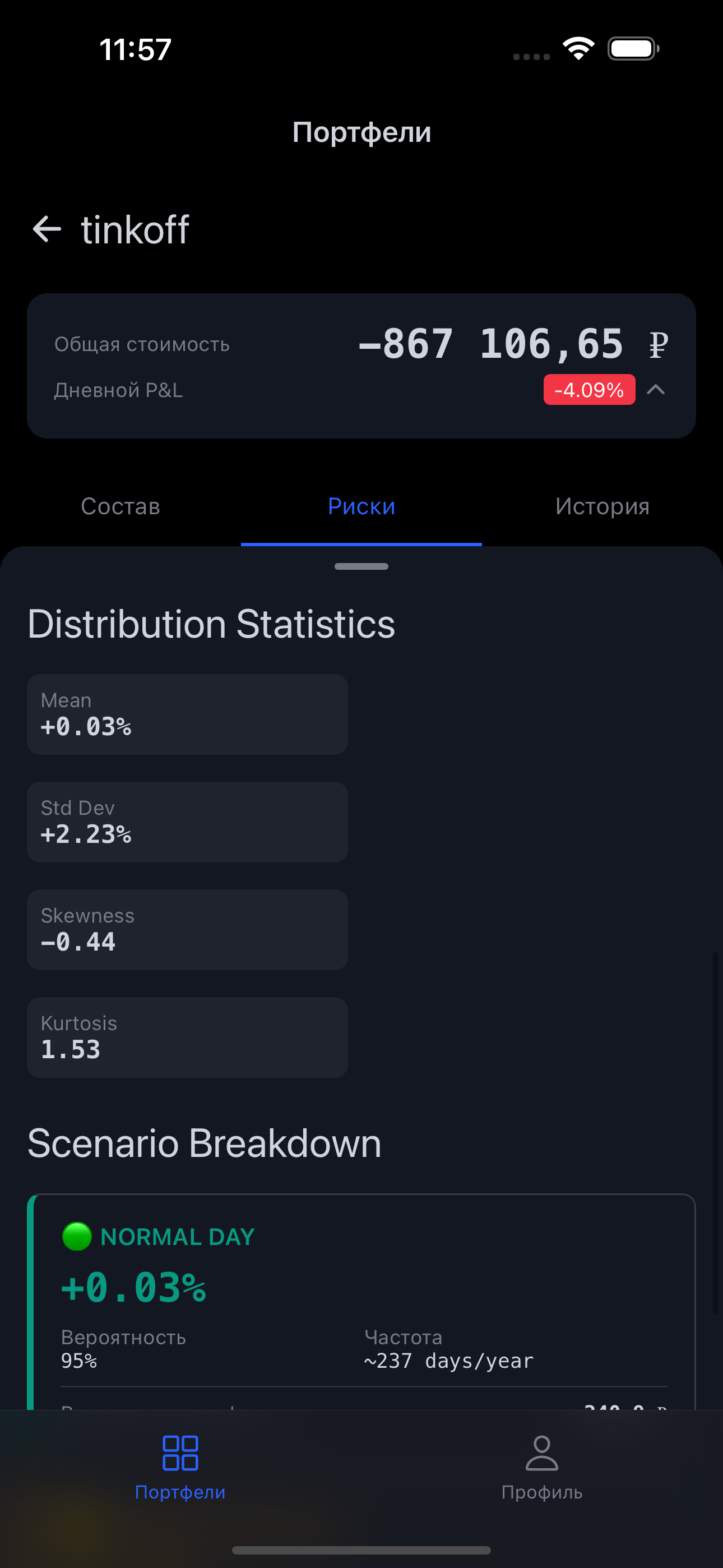Open the Профиль person icon

point(541,1453)
